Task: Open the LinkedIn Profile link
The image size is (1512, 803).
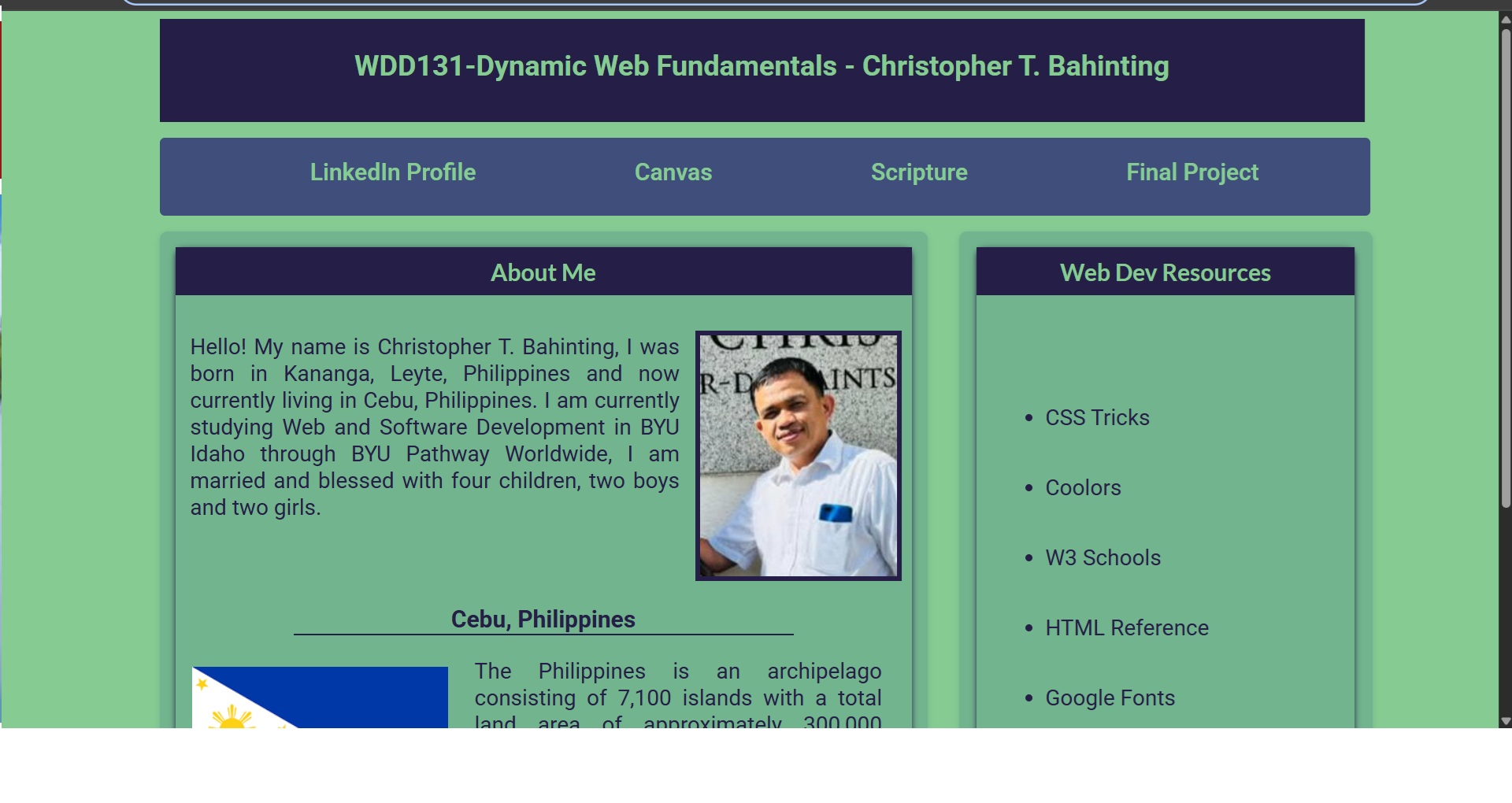Action: pyautogui.click(x=392, y=172)
